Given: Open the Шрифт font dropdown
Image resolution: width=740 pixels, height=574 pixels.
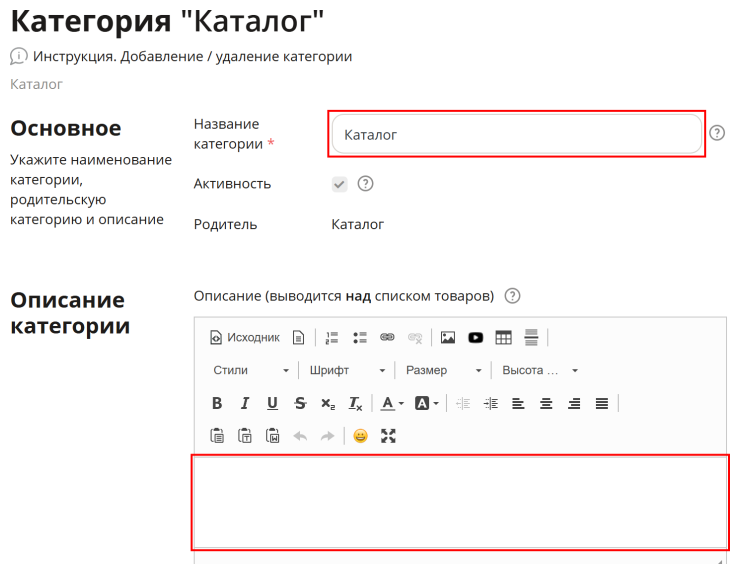Looking at the screenshot, I should pyautogui.click(x=347, y=371).
